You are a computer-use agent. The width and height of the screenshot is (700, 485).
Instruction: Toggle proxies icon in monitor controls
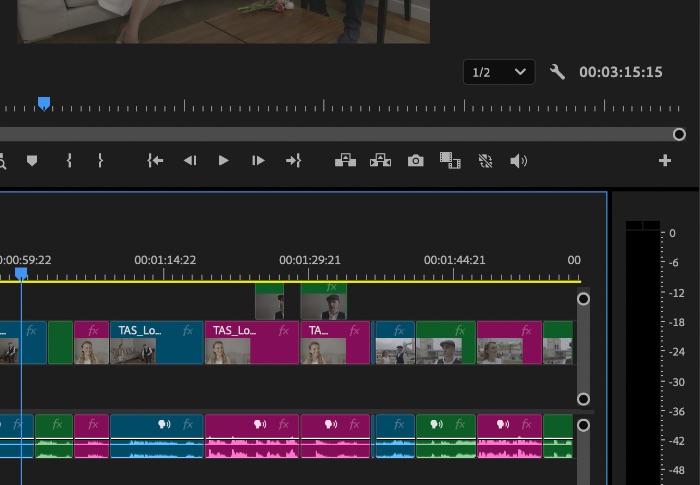coord(485,160)
